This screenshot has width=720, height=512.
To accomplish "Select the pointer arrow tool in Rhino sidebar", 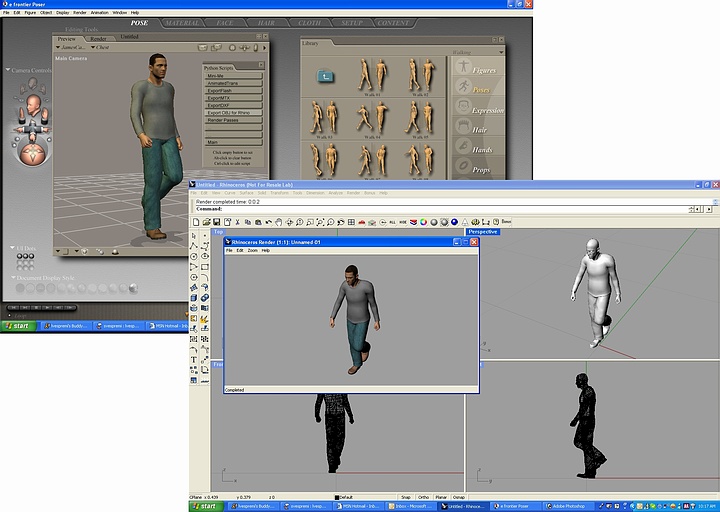I will pos(194,236).
